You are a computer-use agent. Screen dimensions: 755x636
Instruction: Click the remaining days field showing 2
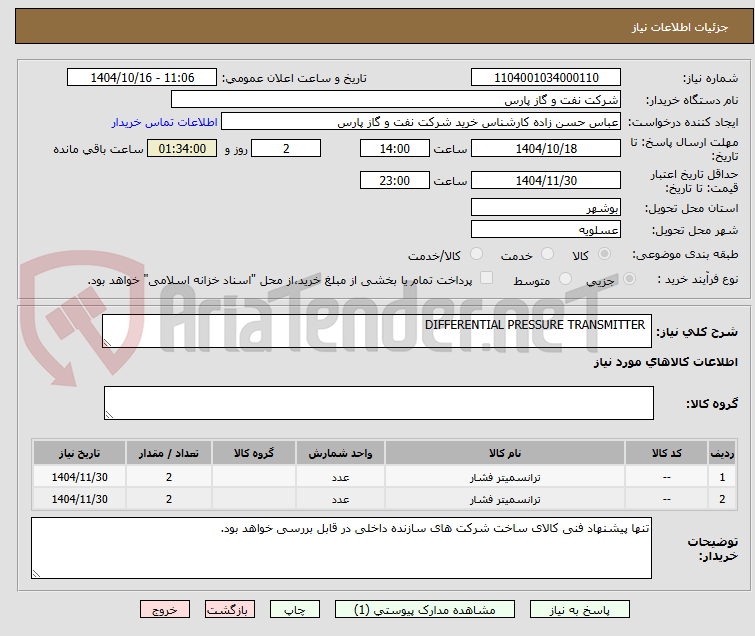coord(286,148)
